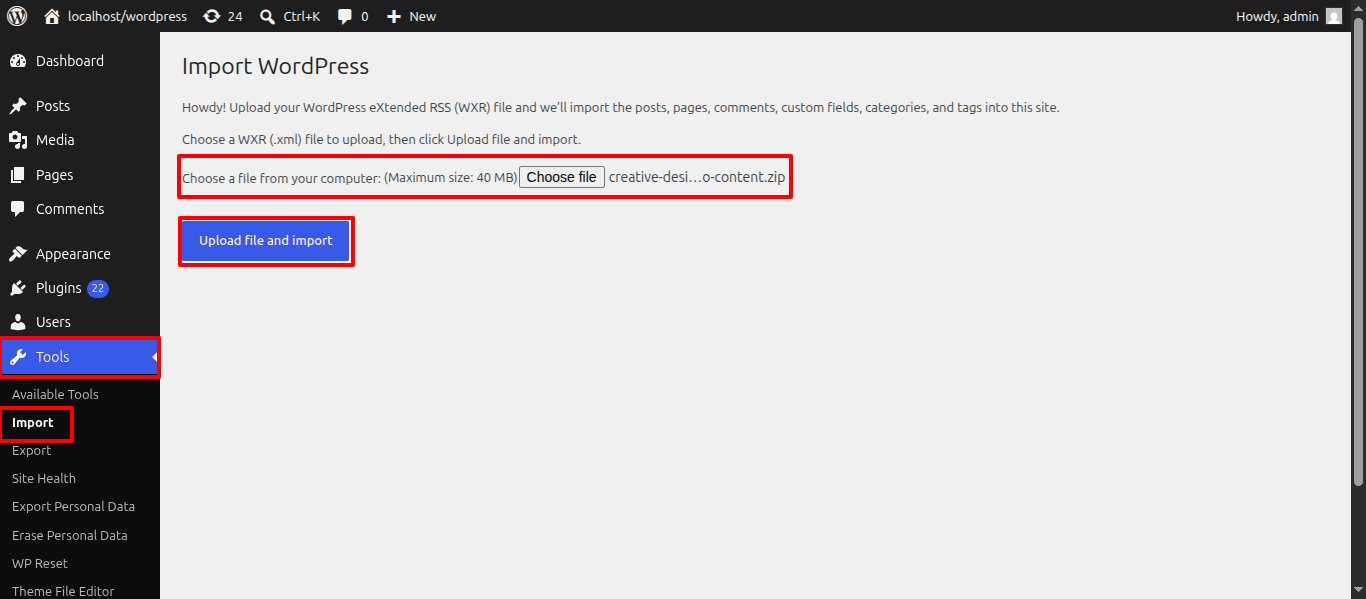Open the Plugins menu label
Viewport: 1366px width, 599px height.
click(x=59, y=288)
